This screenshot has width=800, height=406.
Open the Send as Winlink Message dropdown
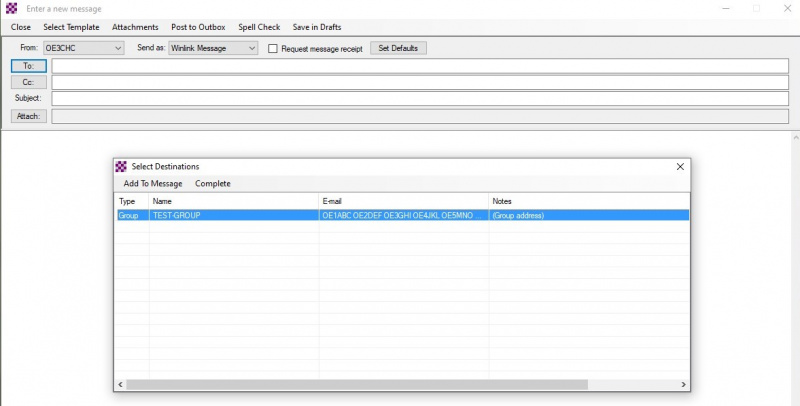pyautogui.click(x=213, y=48)
